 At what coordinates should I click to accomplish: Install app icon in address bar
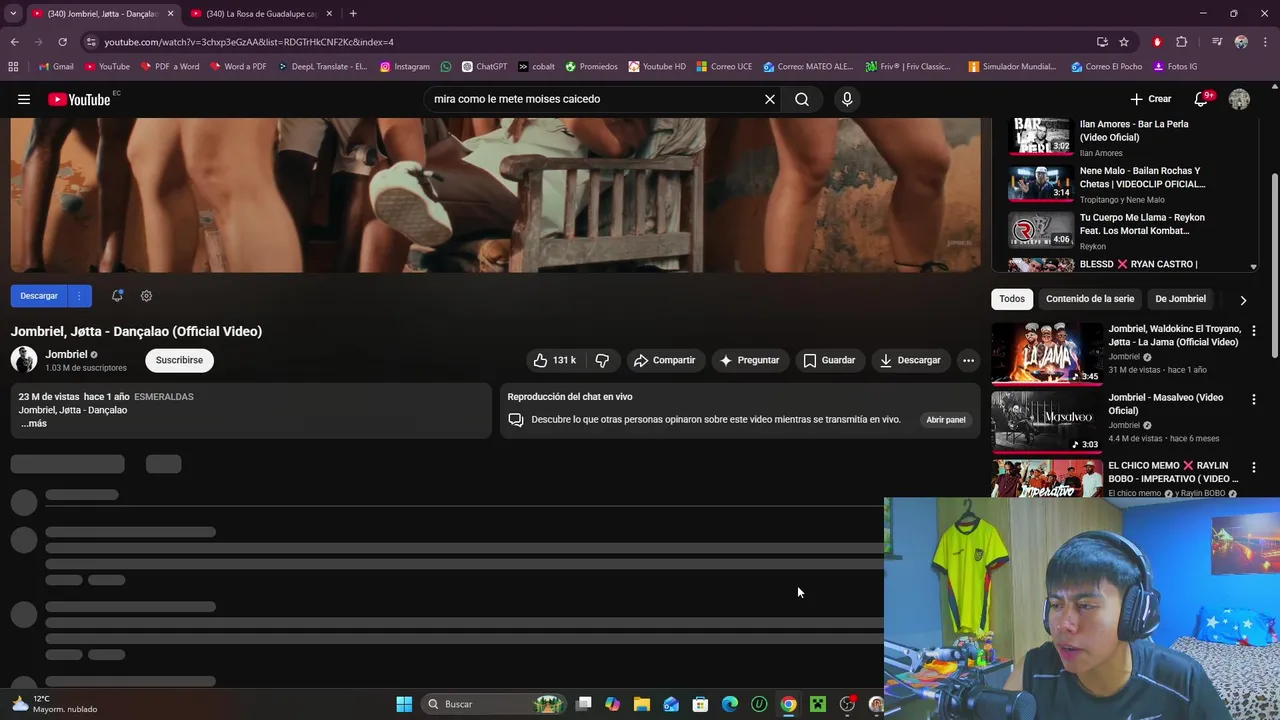click(1102, 42)
